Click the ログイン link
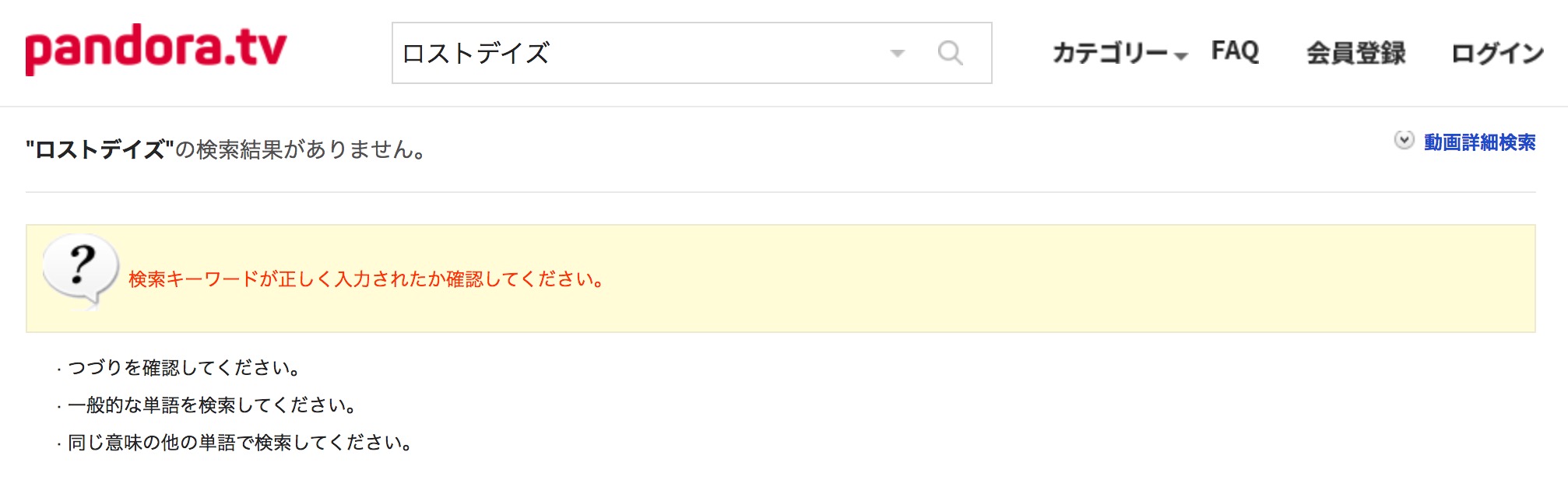 pyautogui.click(x=1497, y=53)
